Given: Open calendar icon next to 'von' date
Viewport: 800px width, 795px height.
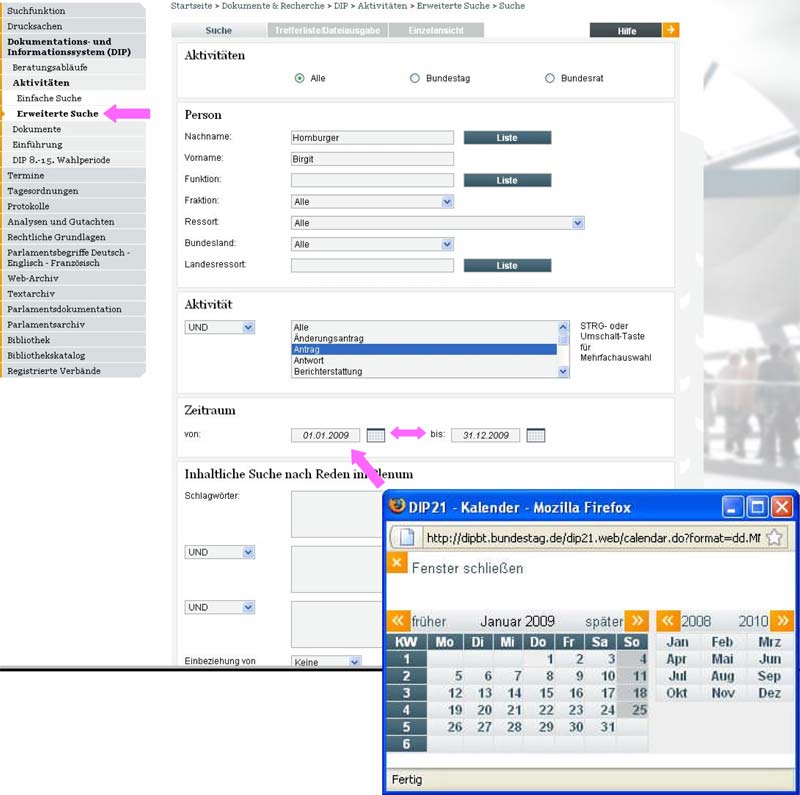Looking at the screenshot, I should tap(375, 435).
